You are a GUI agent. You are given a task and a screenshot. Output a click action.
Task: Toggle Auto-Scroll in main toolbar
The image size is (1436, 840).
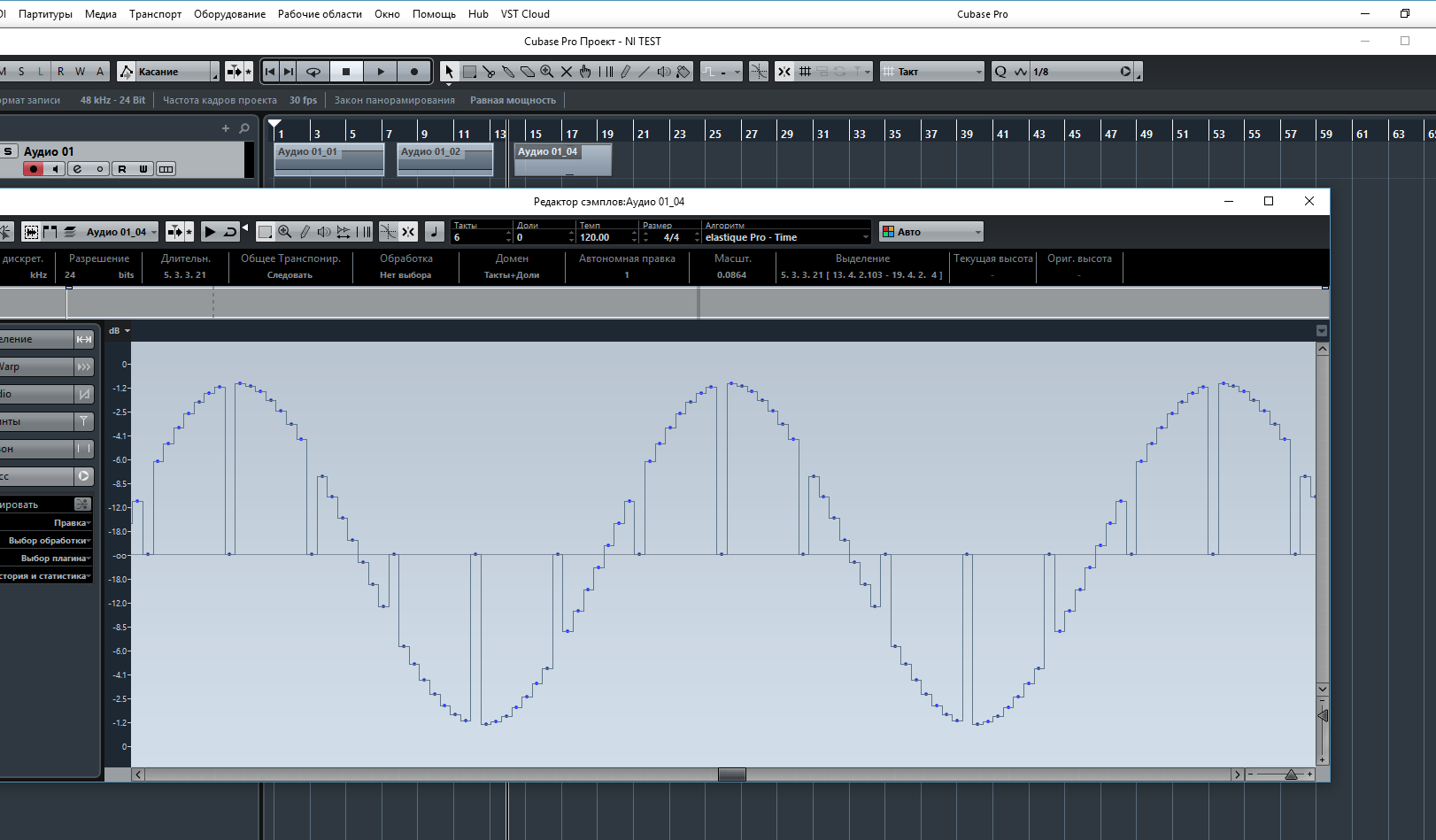234,72
